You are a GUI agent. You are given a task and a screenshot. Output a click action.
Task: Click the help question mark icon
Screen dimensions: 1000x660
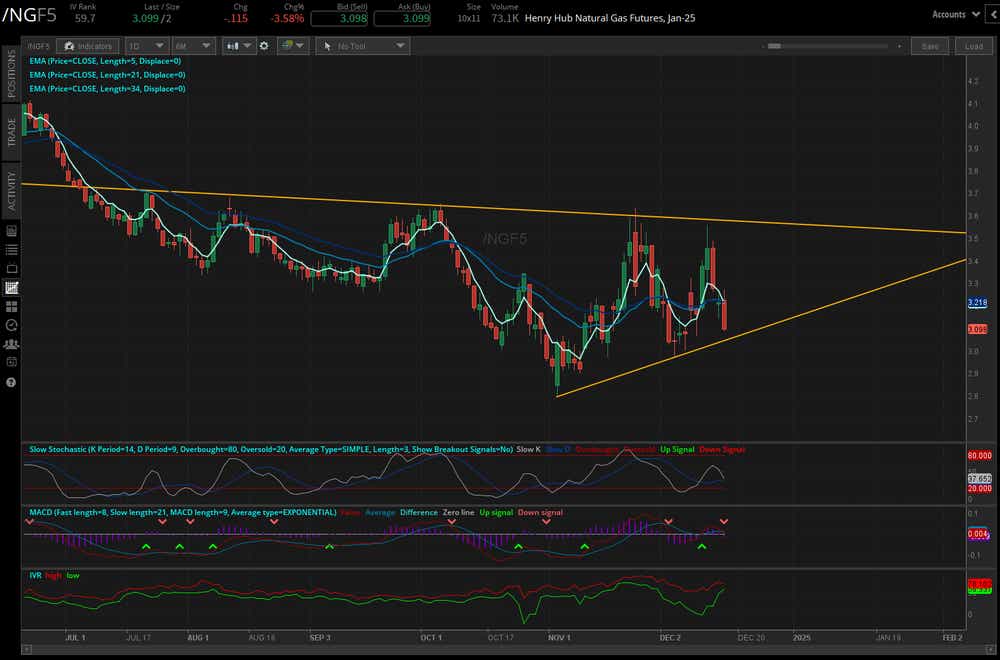point(11,382)
